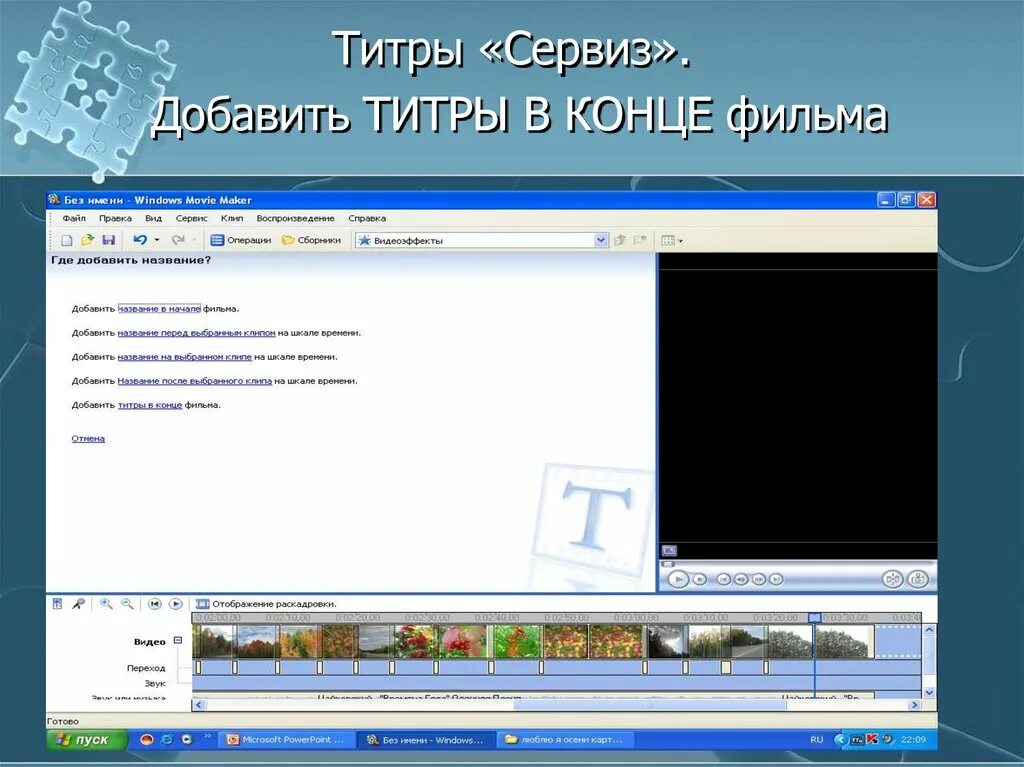Viewport: 1024px width, 767px height.
Task: Open the Вид menu
Action: click(x=153, y=218)
